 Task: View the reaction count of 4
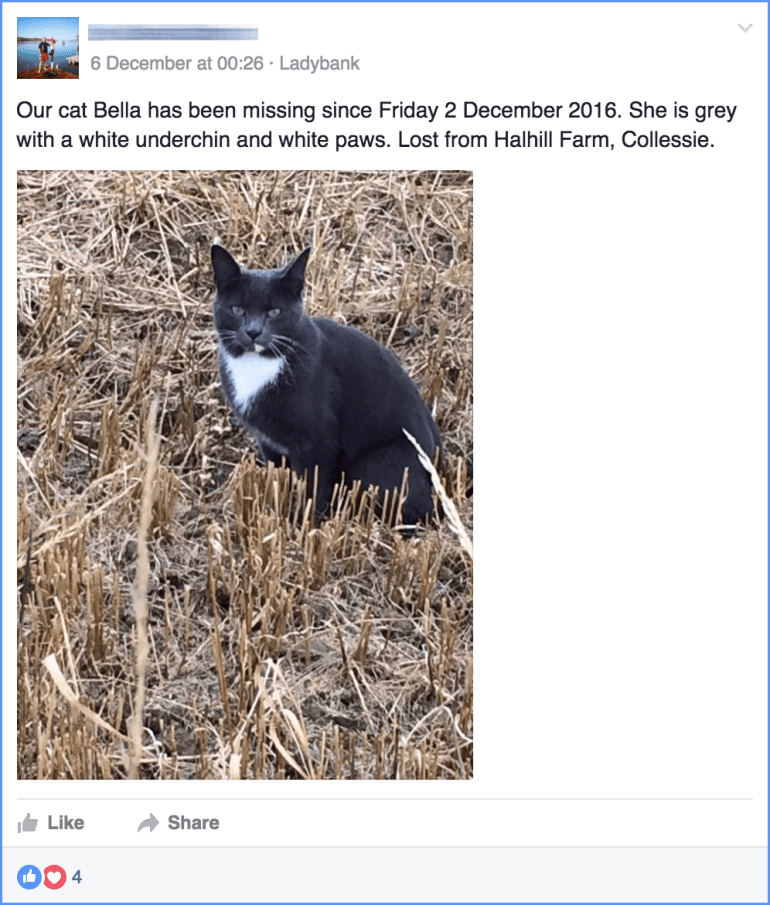pos(77,877)
